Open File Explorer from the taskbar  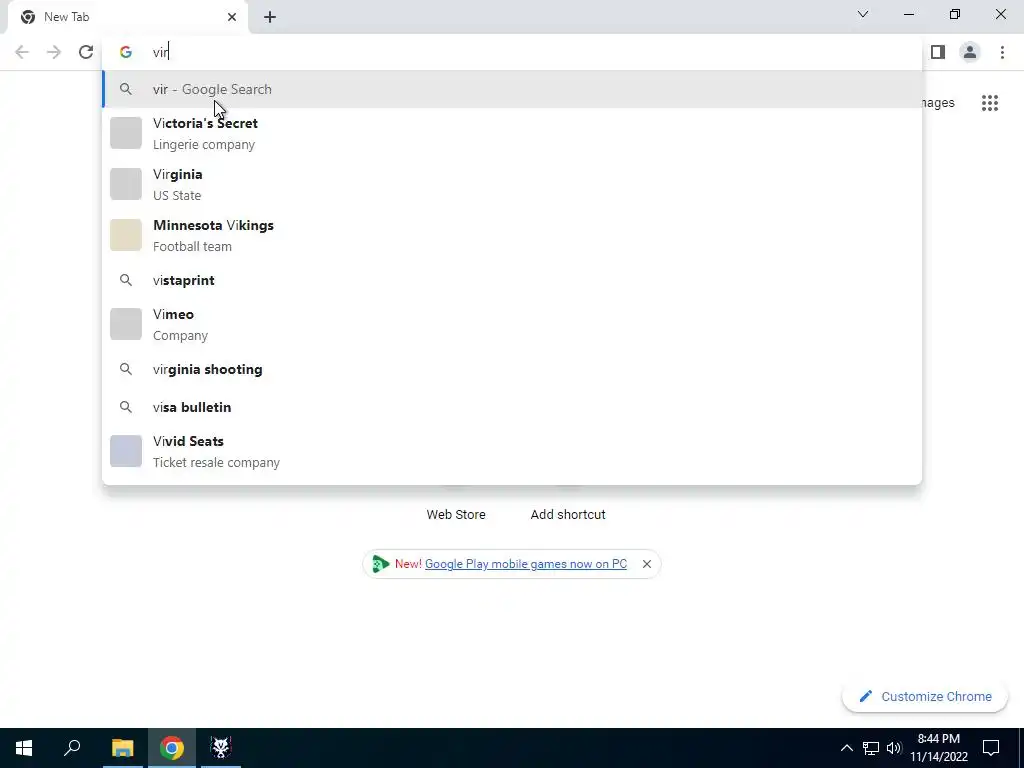click(x=122, y=748)
